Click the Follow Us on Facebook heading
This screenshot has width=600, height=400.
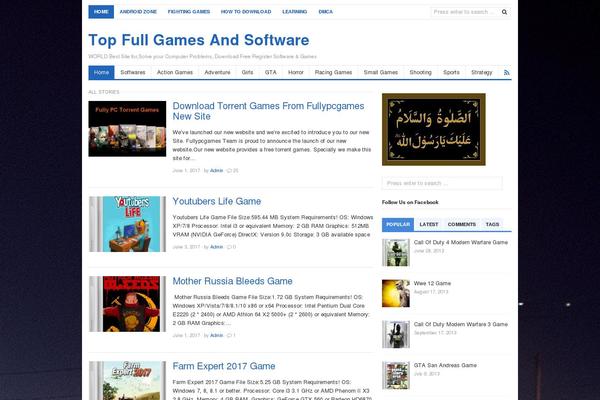click(x=410, y=202)
